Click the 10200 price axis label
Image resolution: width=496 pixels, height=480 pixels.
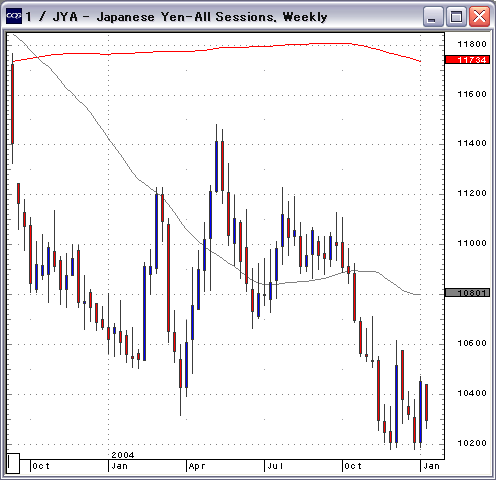coord(472,443)
